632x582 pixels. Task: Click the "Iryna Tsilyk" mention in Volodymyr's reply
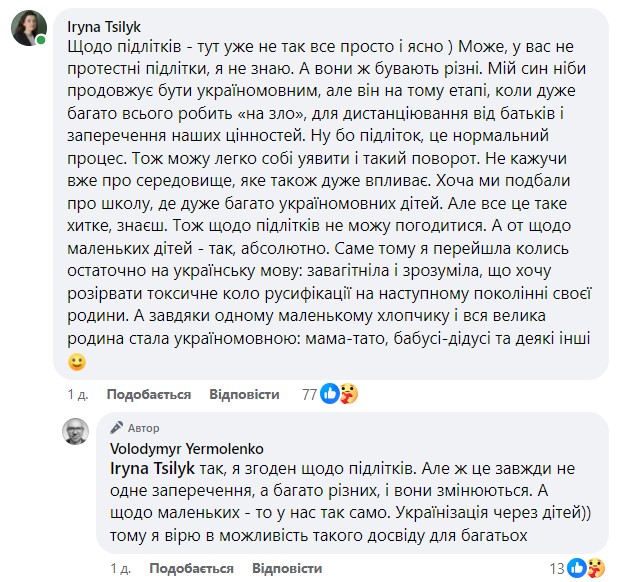[x=141, y=466]
